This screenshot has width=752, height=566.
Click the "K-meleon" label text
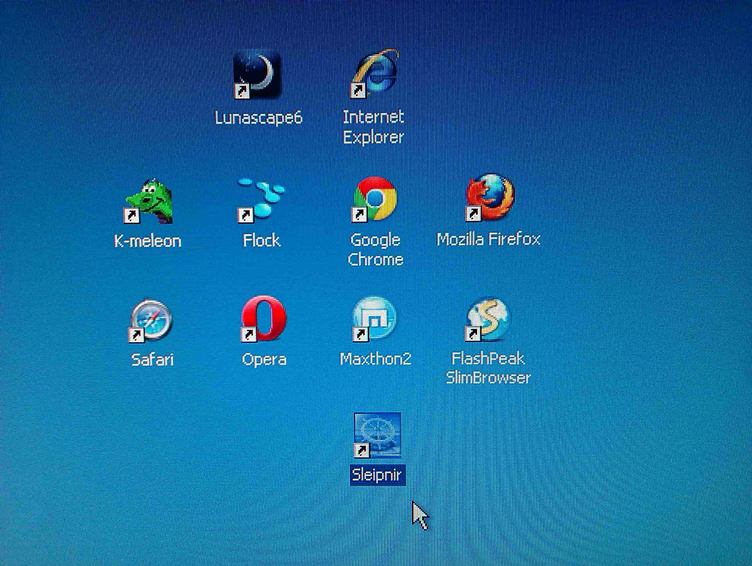(148, 241)
